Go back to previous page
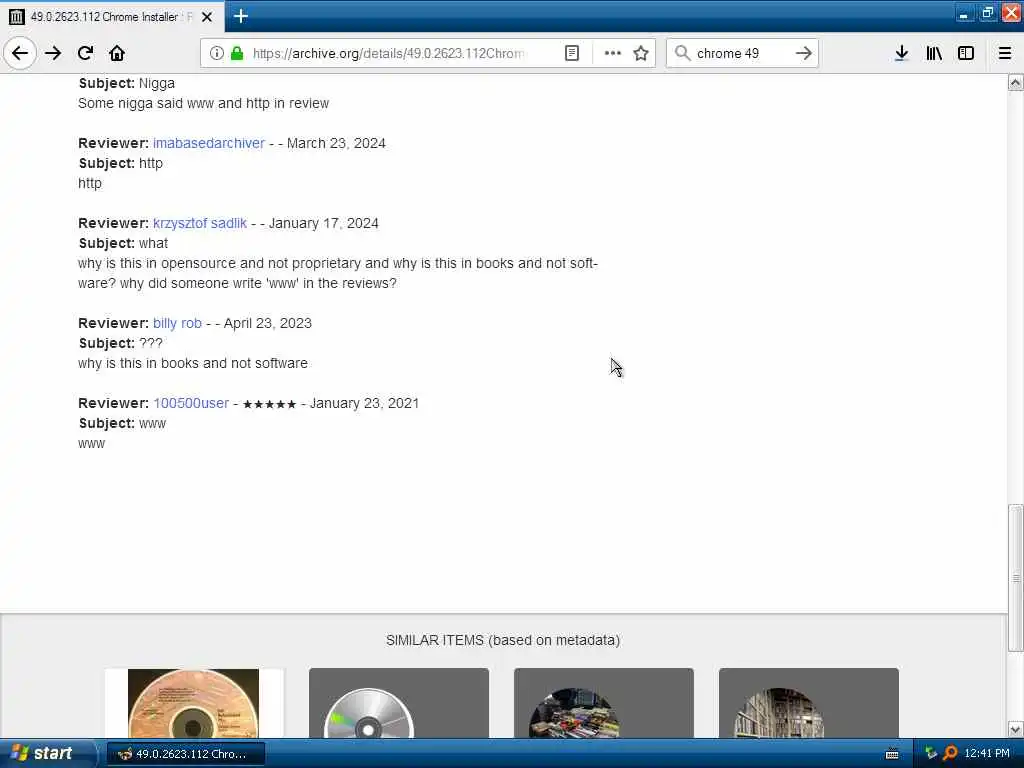This screenshot has width=1024, height=768. pos(20,53)
